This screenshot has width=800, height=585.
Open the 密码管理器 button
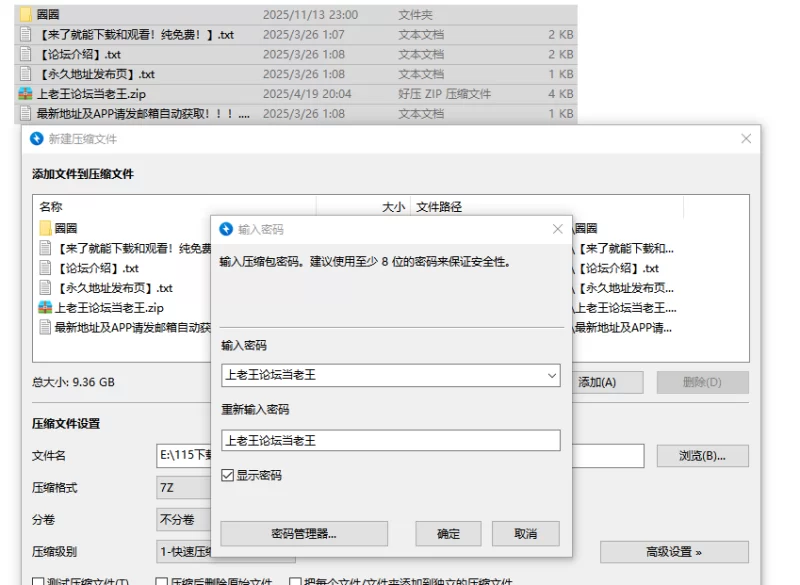point(303,534)
